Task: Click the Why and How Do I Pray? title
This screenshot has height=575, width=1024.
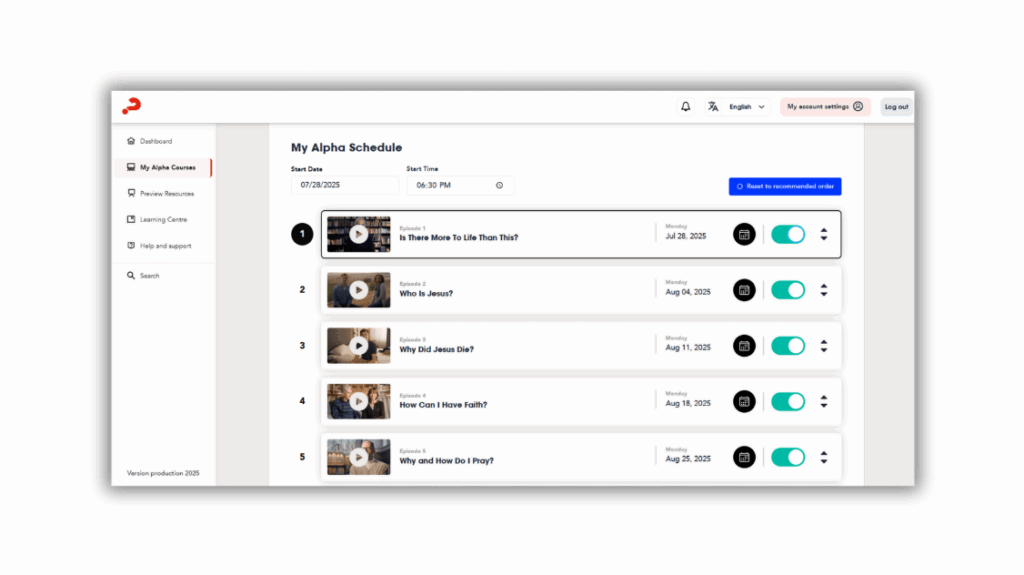Action: (x=446, y=461)
